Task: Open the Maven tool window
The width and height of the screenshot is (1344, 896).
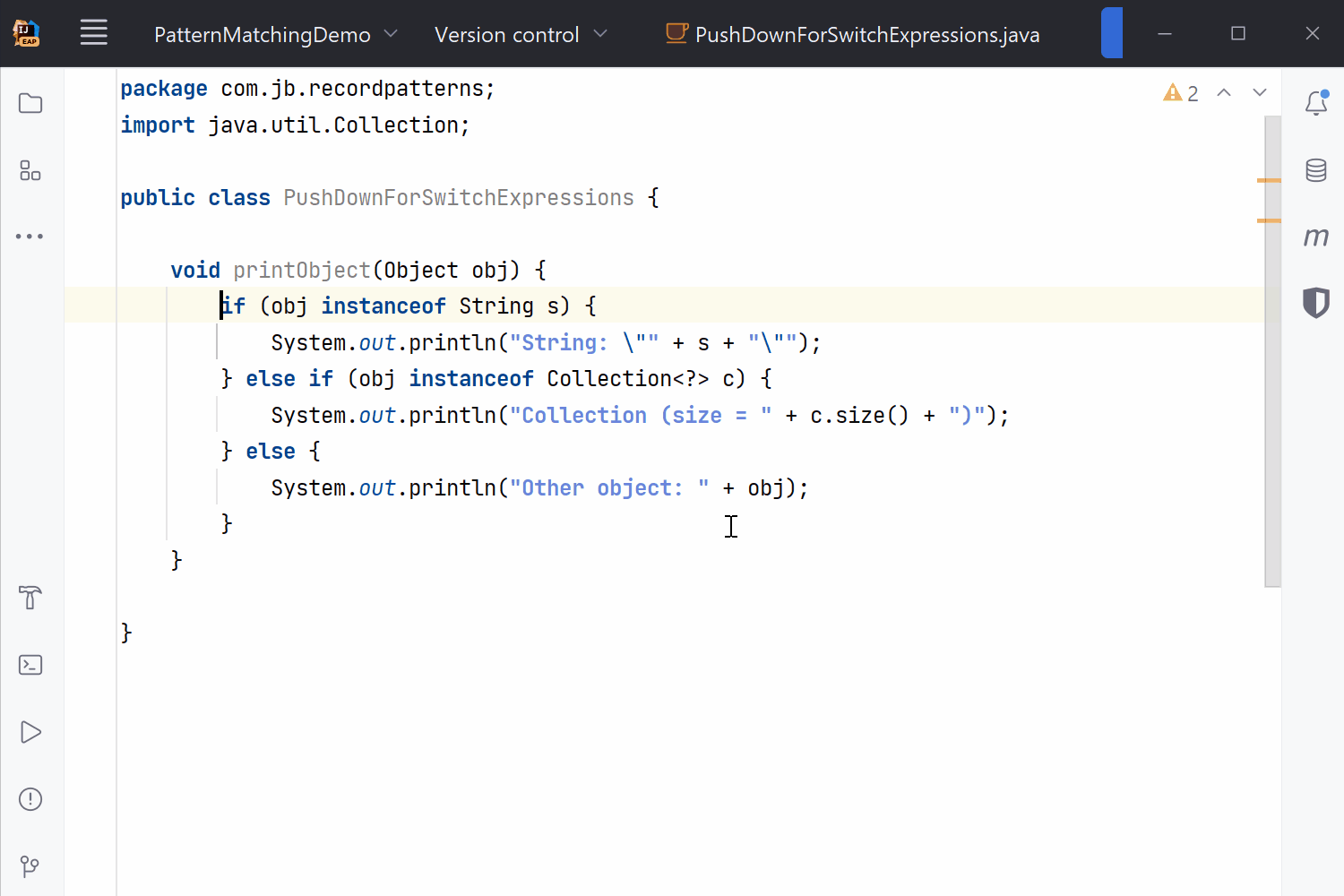Action: (x=1315, y=236)
